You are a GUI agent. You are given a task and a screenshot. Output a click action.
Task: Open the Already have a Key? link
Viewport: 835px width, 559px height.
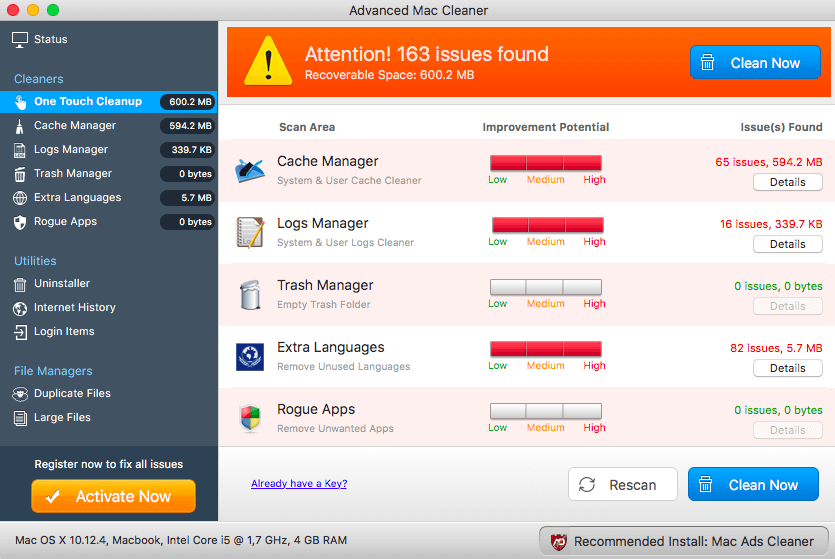[299, 484]
